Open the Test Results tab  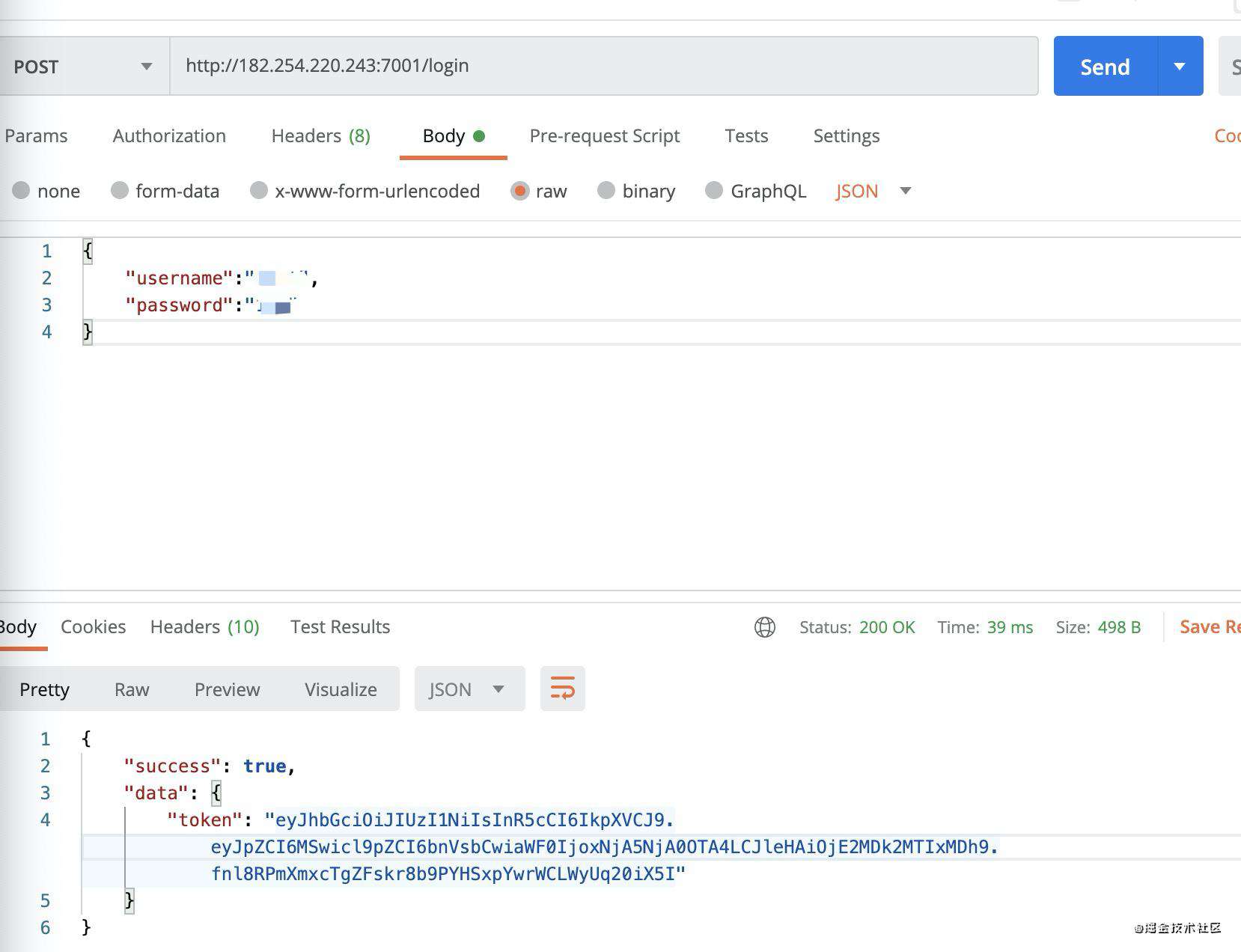tap(340, 626)
